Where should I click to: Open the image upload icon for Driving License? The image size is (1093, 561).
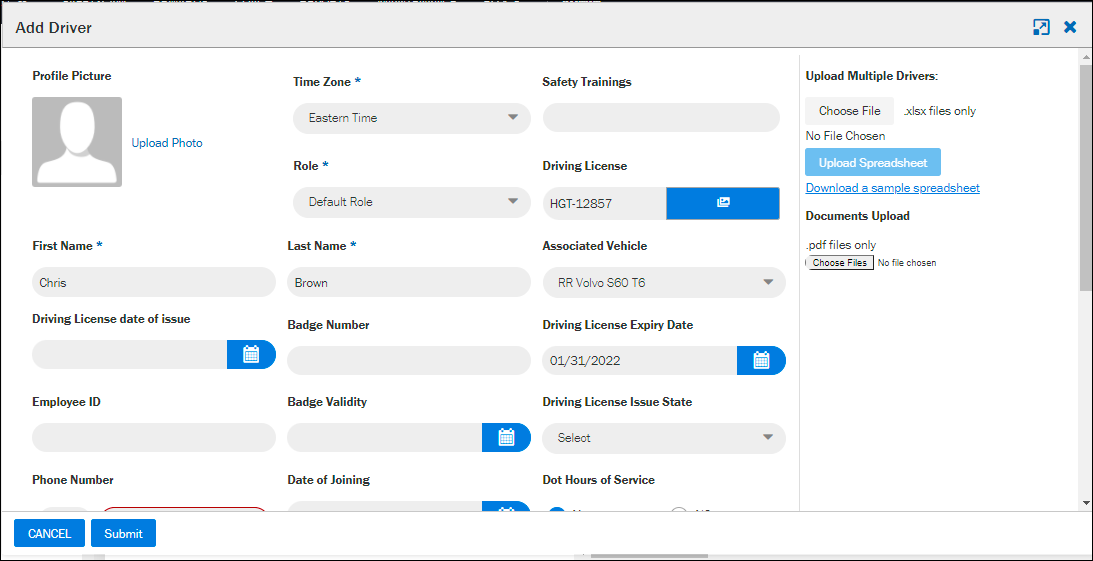723,203
